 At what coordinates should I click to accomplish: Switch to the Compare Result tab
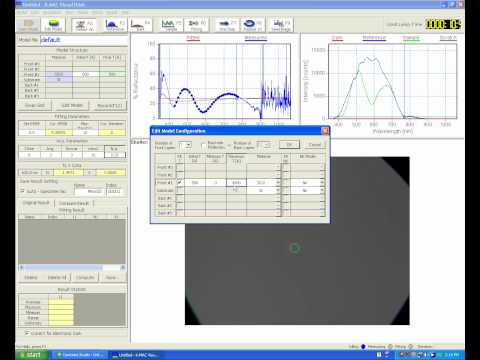(74, 203)
